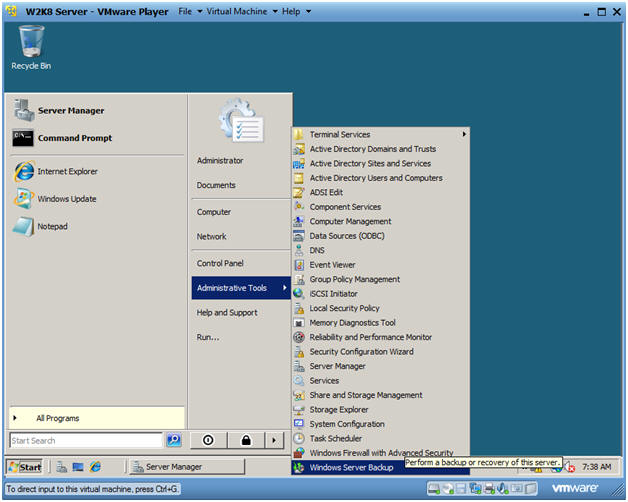Open Share and Storage Management

pyautogui.click(x=380, y=395)
